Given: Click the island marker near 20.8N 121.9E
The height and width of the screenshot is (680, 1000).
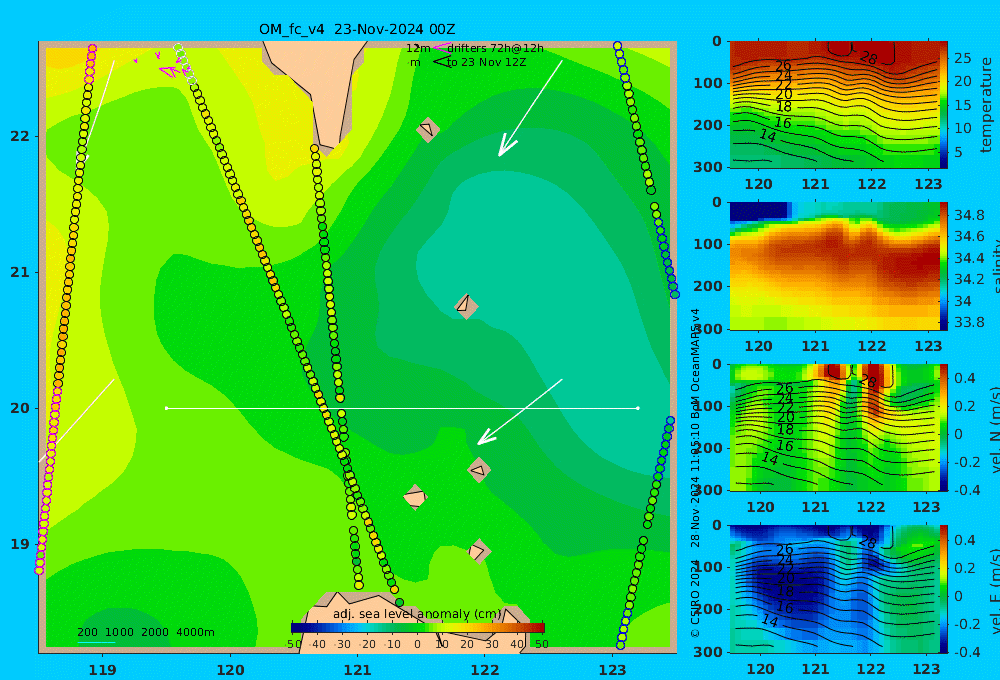Looking at the screenshot, I should (466, 306).
